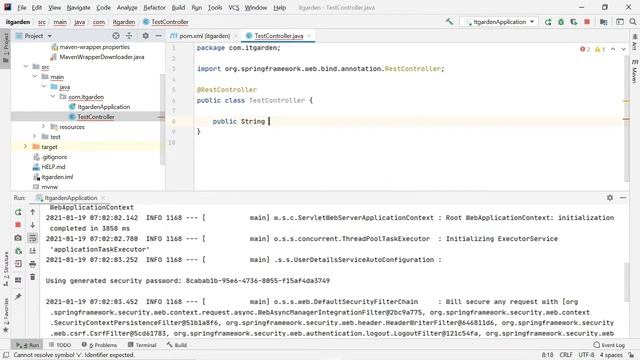Expand the test folder
Image resolution: width=640 pixels, height=360 pixels.
(35, 136)
